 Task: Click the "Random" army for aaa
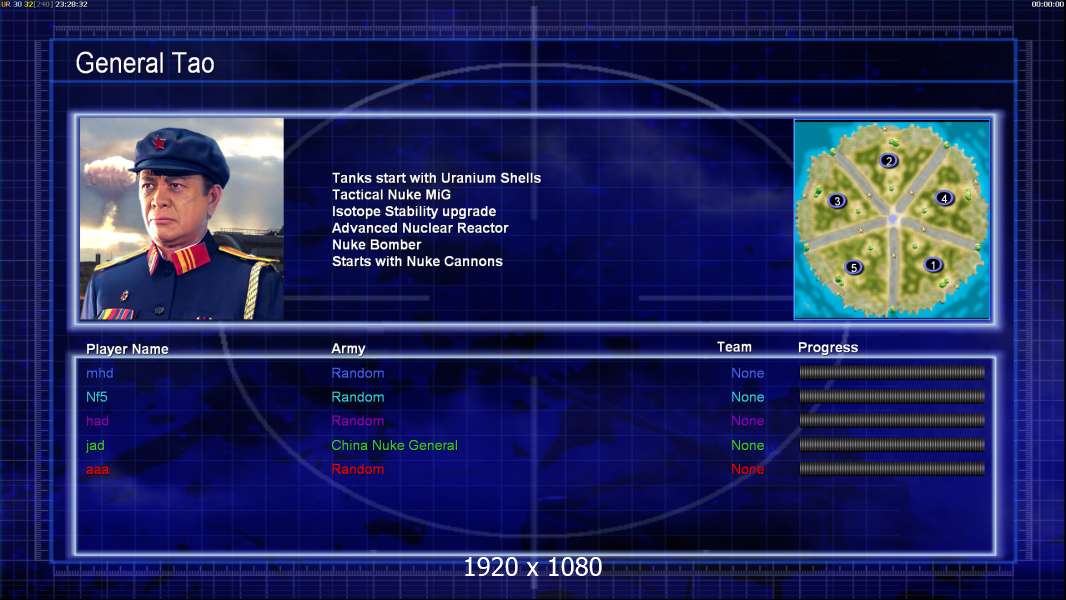(x=358, y=470)
